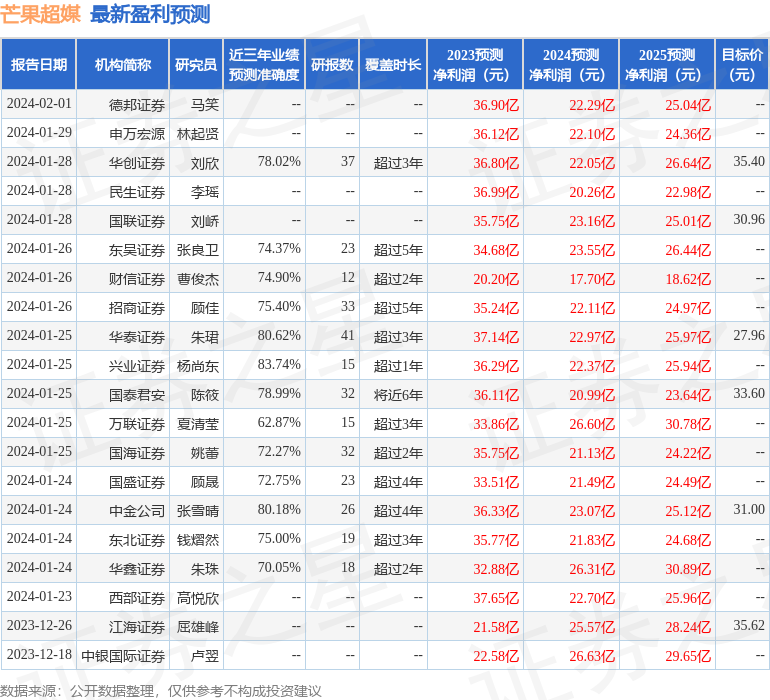The height and width of the screenshot is (700, 770).
Task: Click the 研究员 column header
Action: point(196,65)
